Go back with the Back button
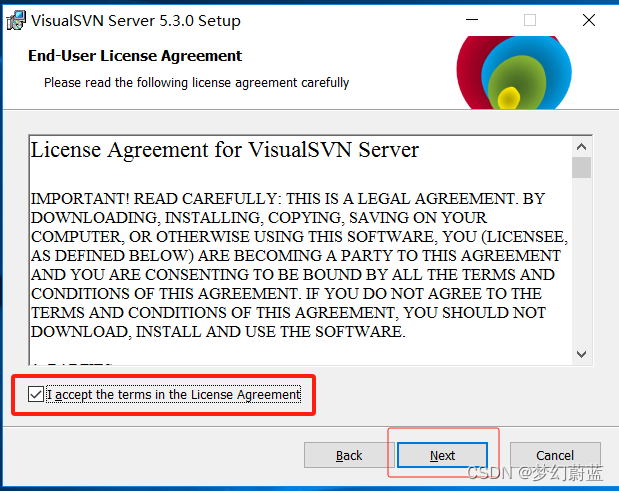 pos(349,455)
